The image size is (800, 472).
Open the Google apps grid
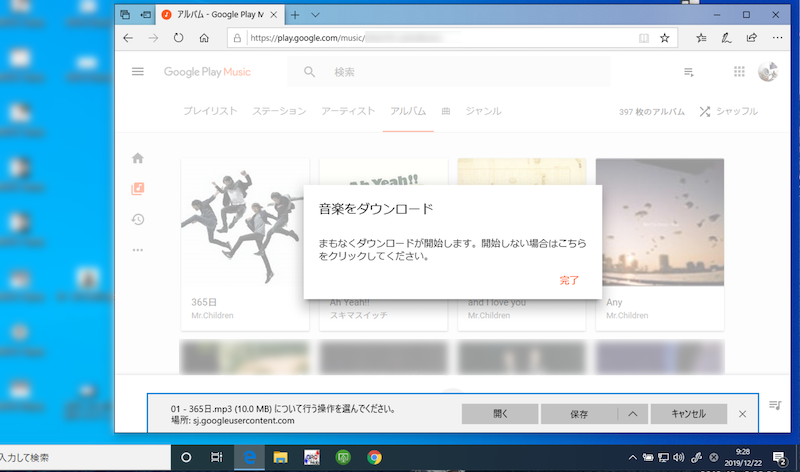[x=739, y=72]
